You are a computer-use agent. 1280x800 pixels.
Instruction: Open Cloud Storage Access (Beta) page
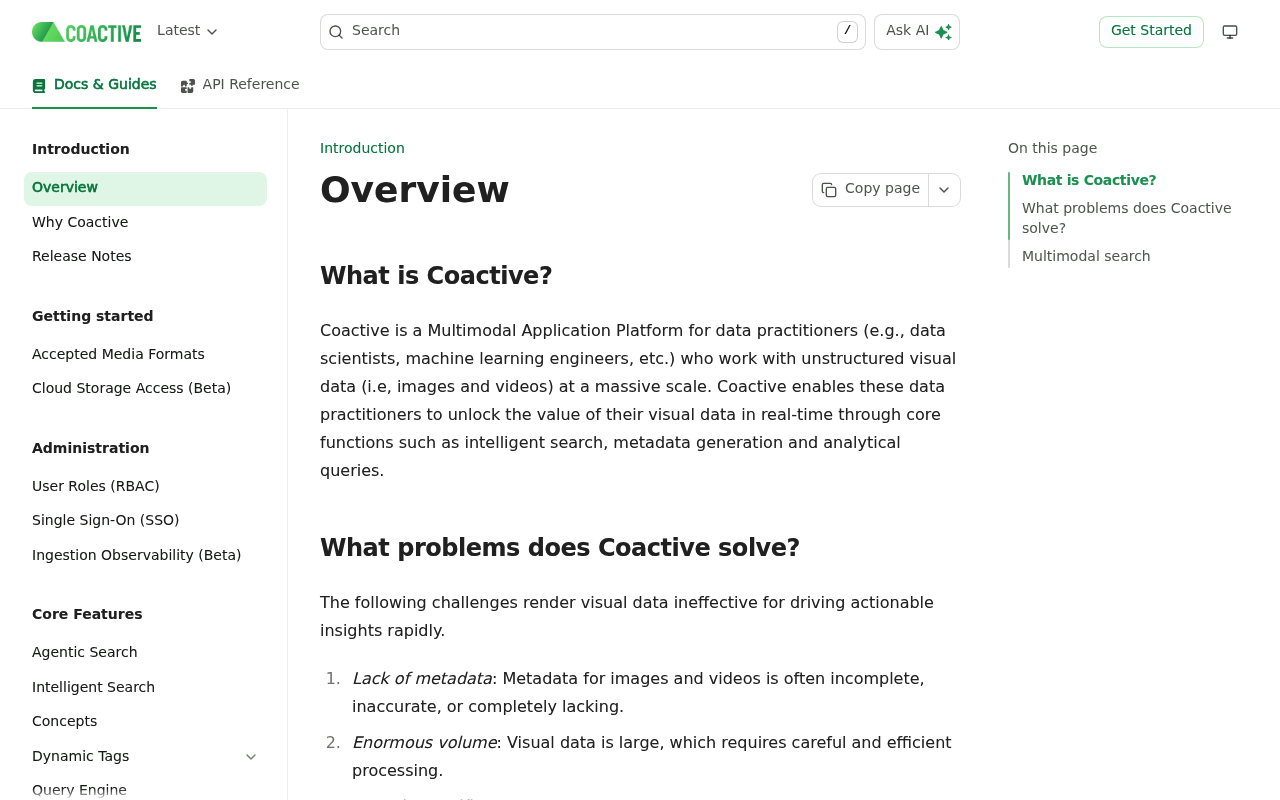tap(145, 389)
